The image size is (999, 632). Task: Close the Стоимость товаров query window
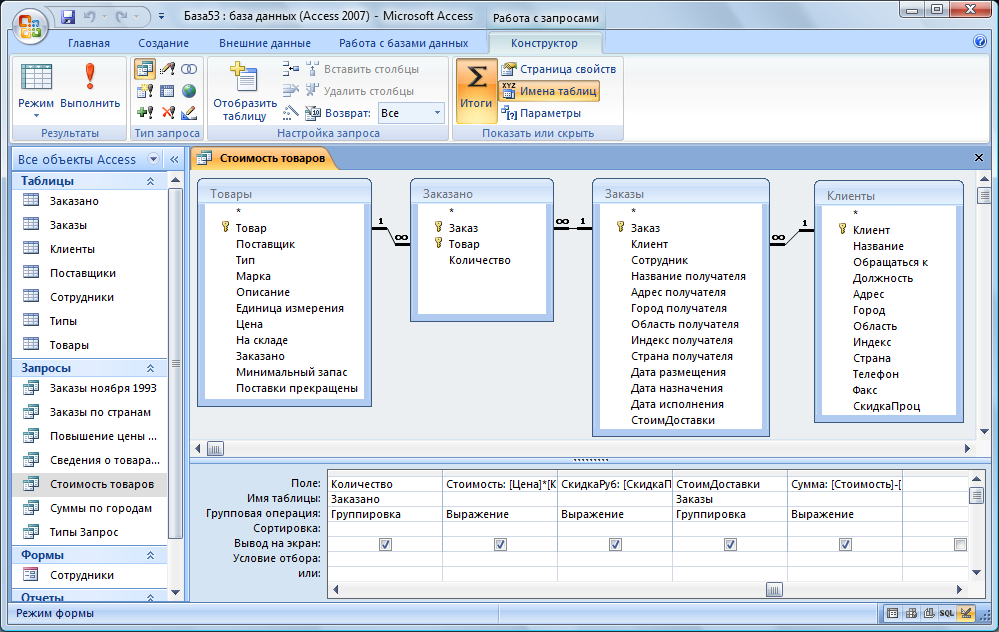[x=979, y=157]
